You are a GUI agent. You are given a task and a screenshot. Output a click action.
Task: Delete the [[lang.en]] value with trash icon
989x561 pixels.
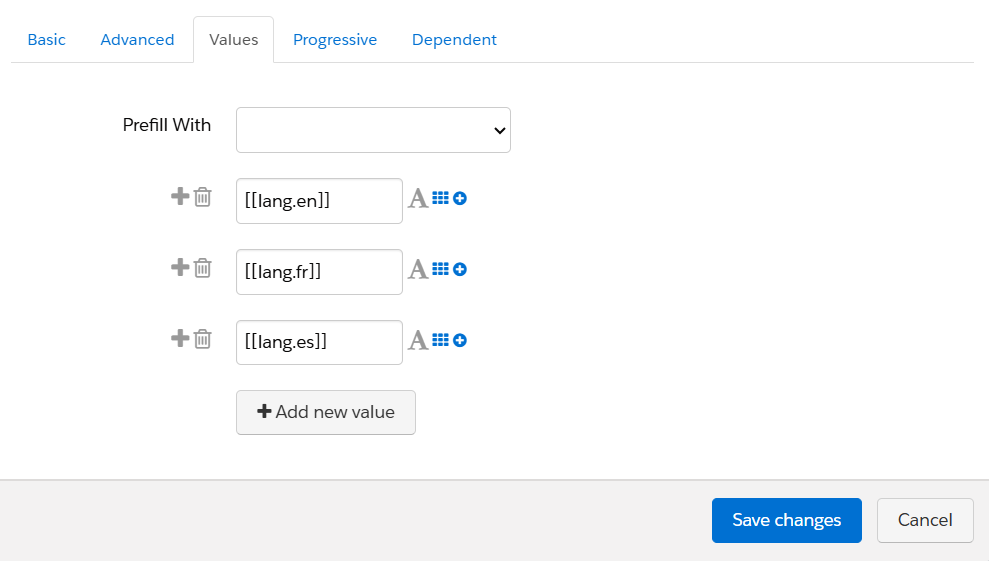[x=202, y=197]
